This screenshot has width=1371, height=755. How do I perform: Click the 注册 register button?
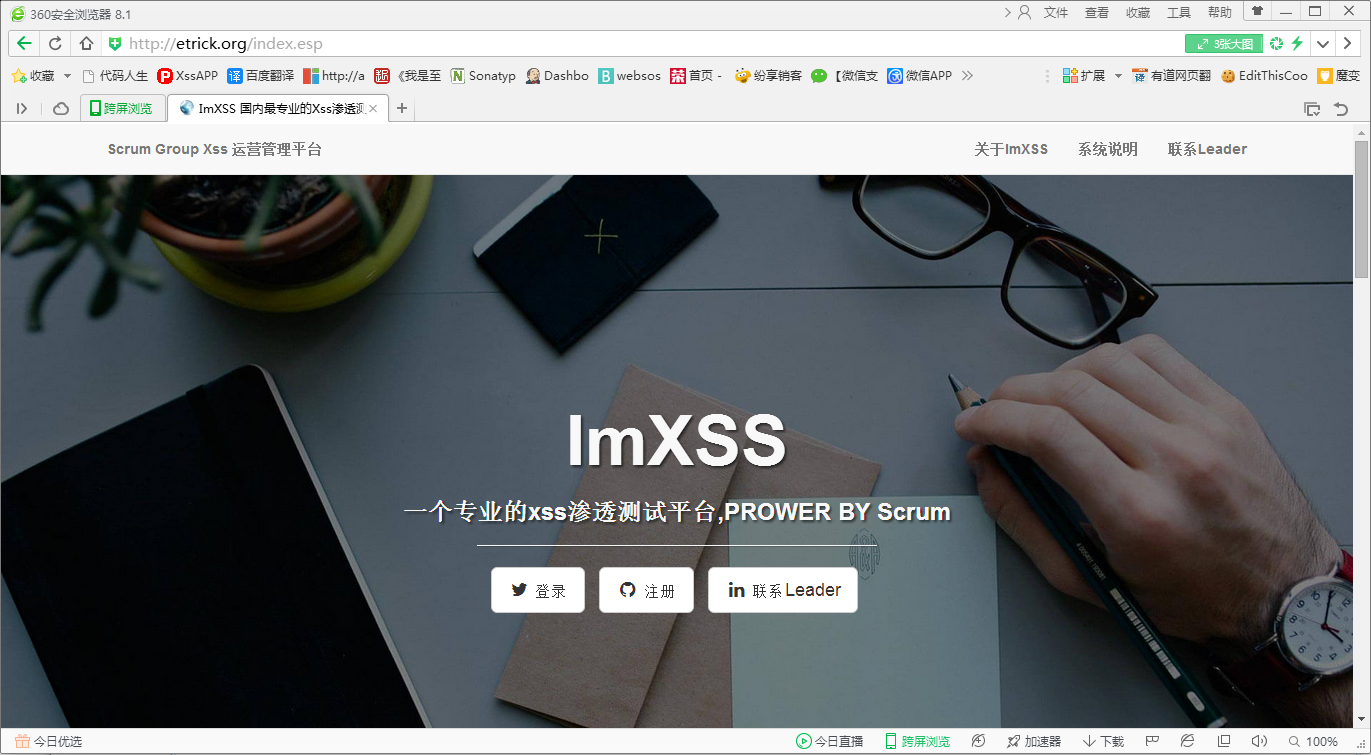coord(646,590)
